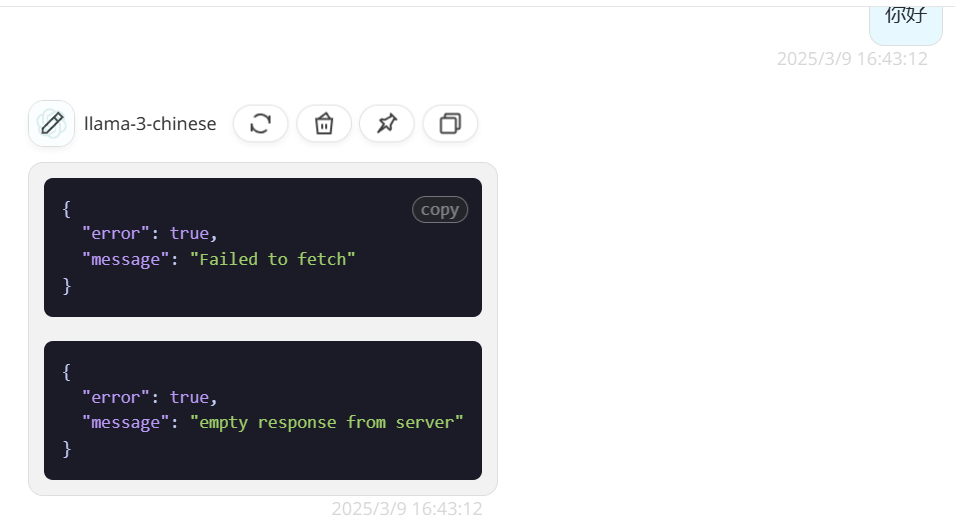Regenerate the llama-3-chinese response

tap(260, 123)
